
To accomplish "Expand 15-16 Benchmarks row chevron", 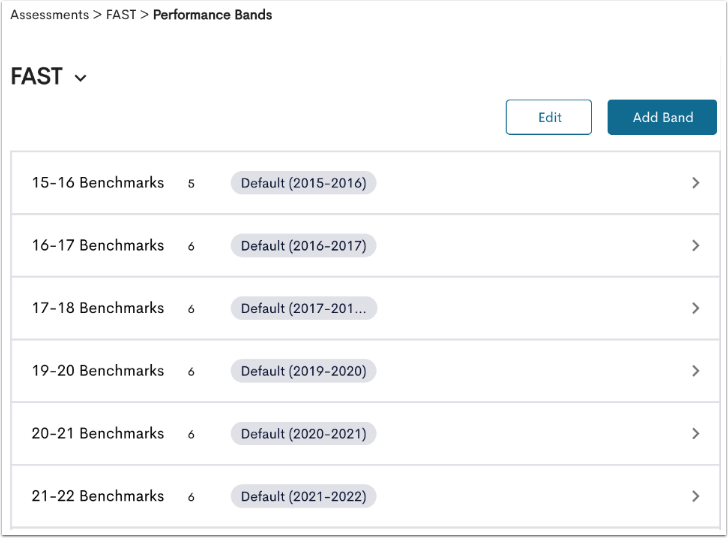I will click(x=696, y=183).
